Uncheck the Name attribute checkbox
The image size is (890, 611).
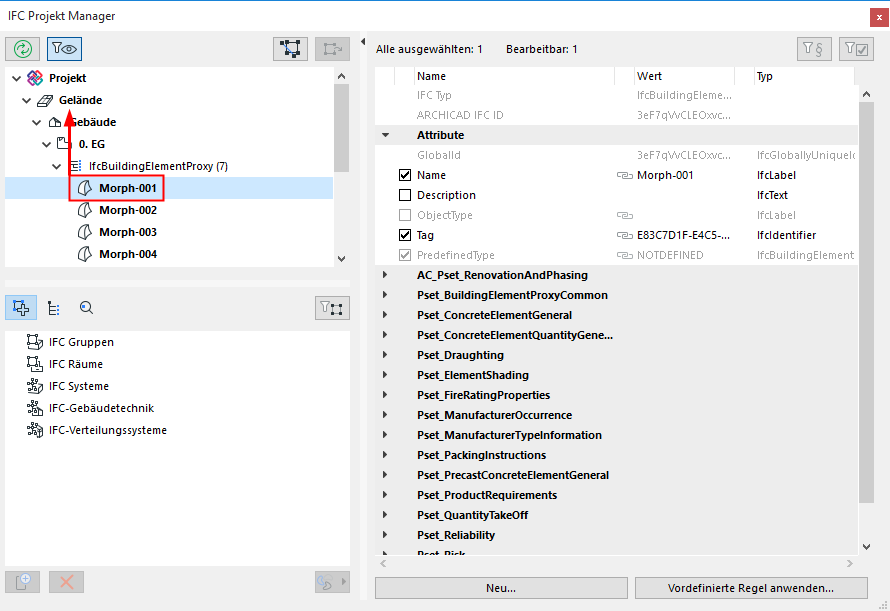tap(405, 175)
